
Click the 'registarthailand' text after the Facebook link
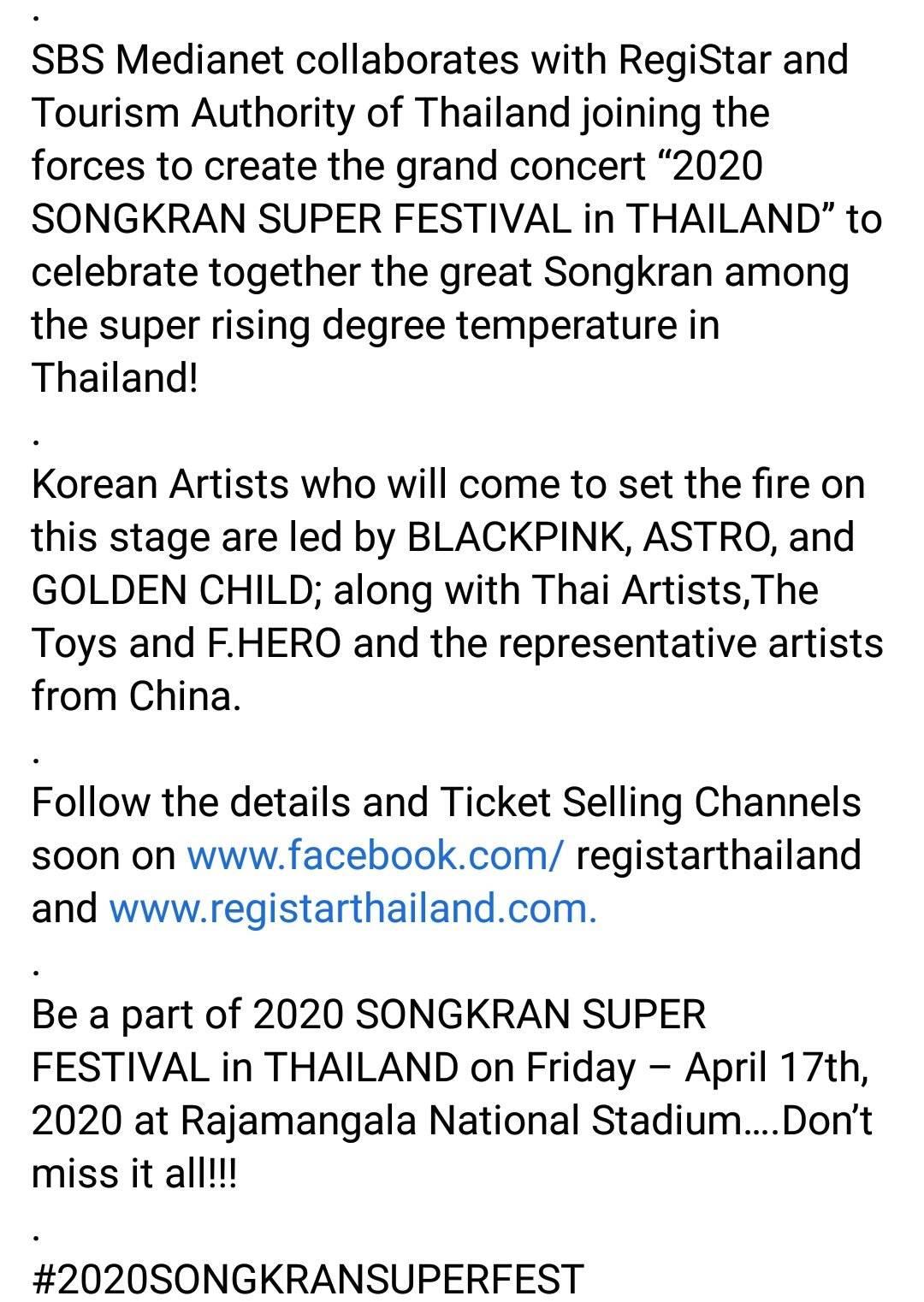tap(719, 855)
